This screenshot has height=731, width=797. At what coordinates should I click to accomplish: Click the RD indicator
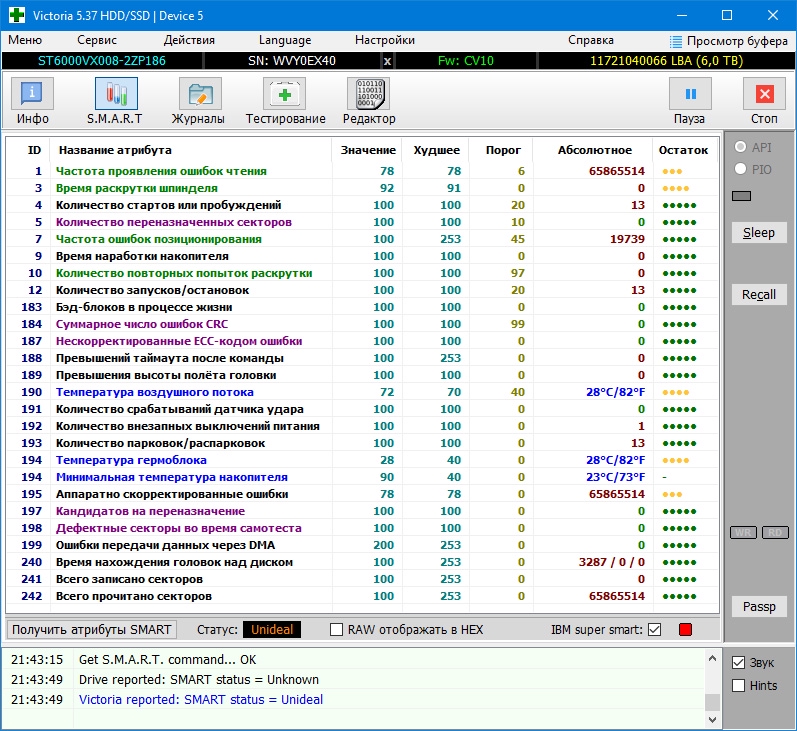[775, 532]
